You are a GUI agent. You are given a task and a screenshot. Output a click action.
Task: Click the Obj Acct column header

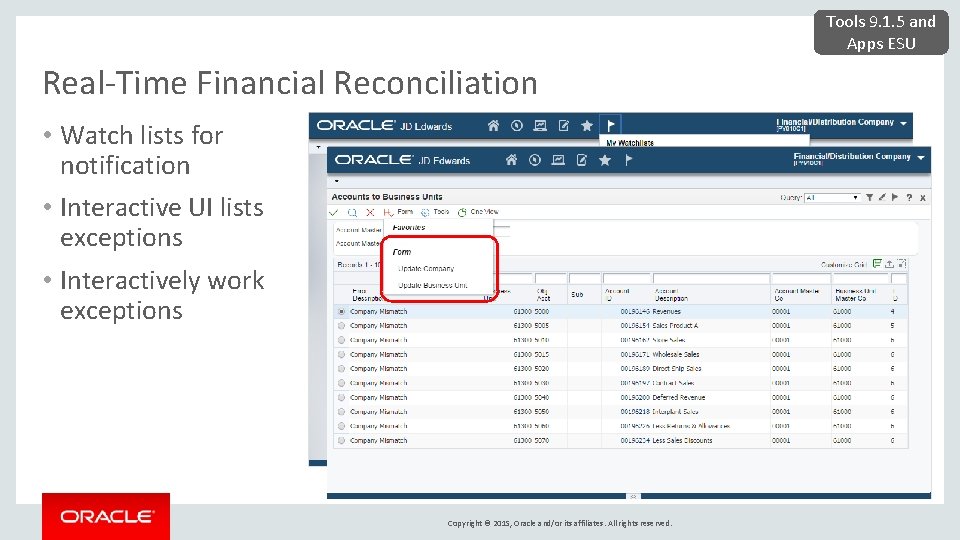542,294
